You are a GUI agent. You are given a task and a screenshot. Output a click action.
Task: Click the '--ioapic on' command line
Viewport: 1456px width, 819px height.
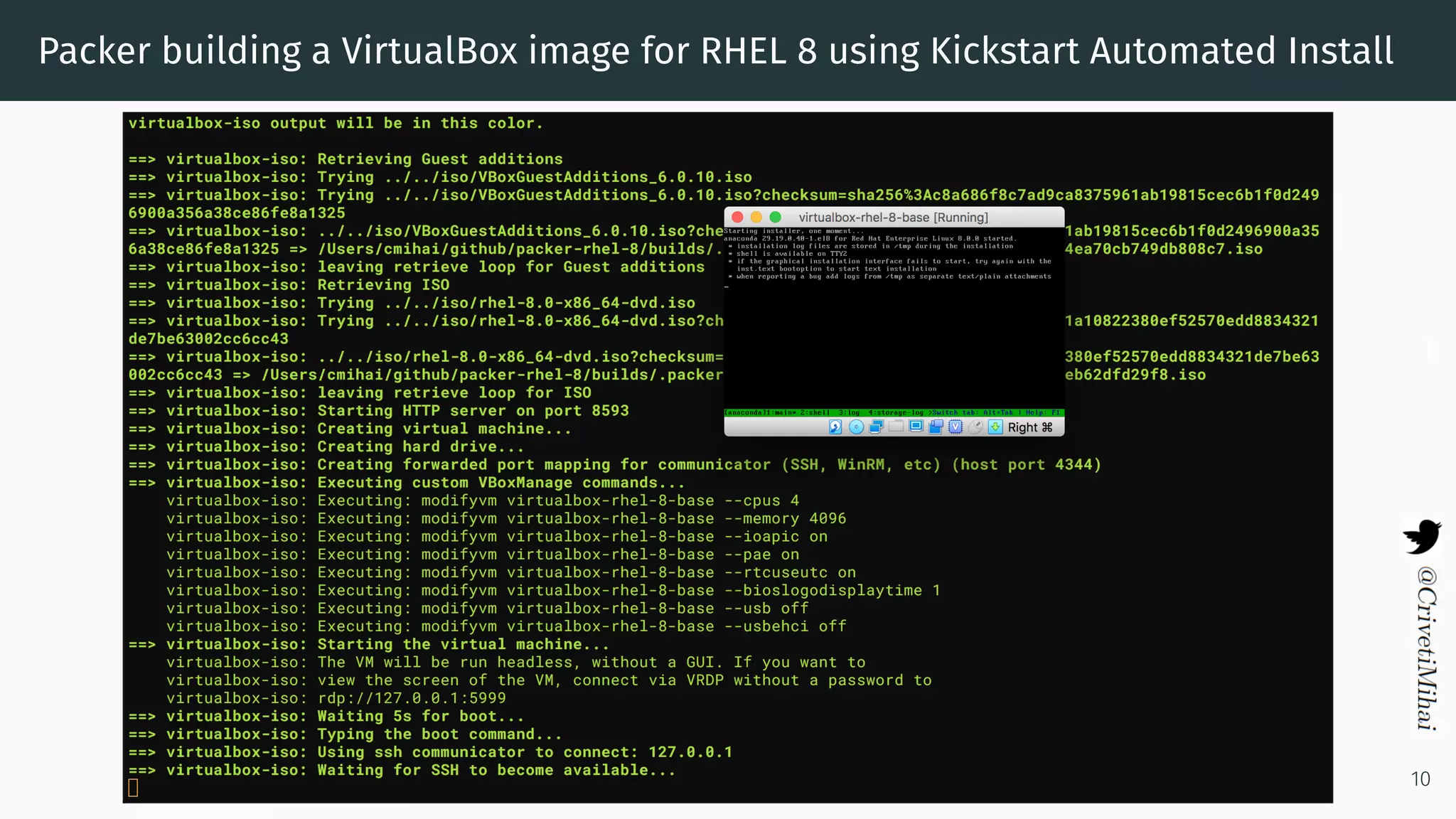pos(497,536)
